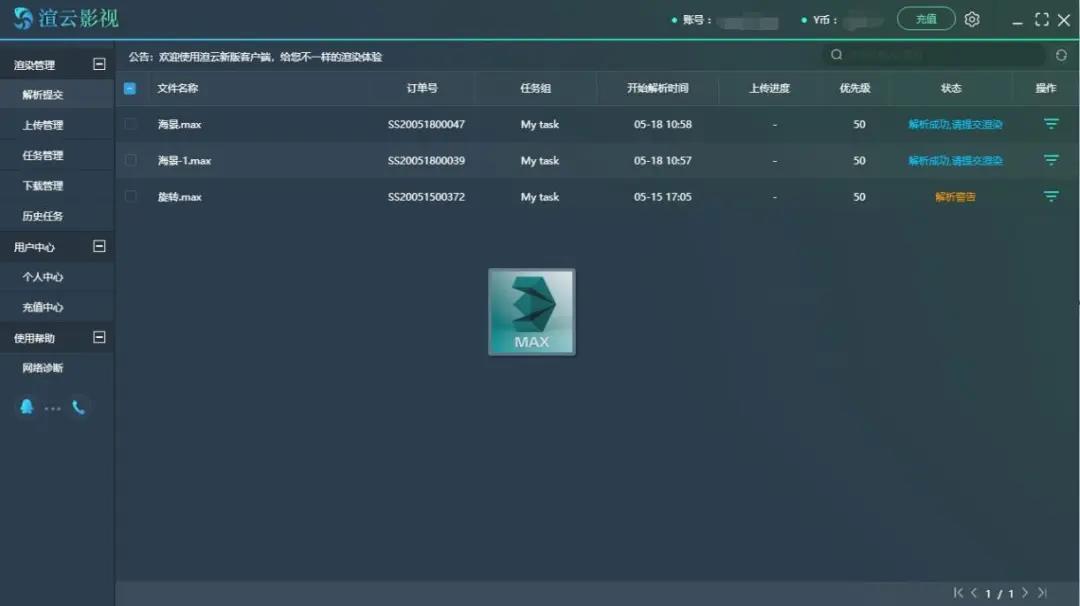Open action menu for 海景.max row
Screen dimensions: 1080x606
[x=1051, y=124]
